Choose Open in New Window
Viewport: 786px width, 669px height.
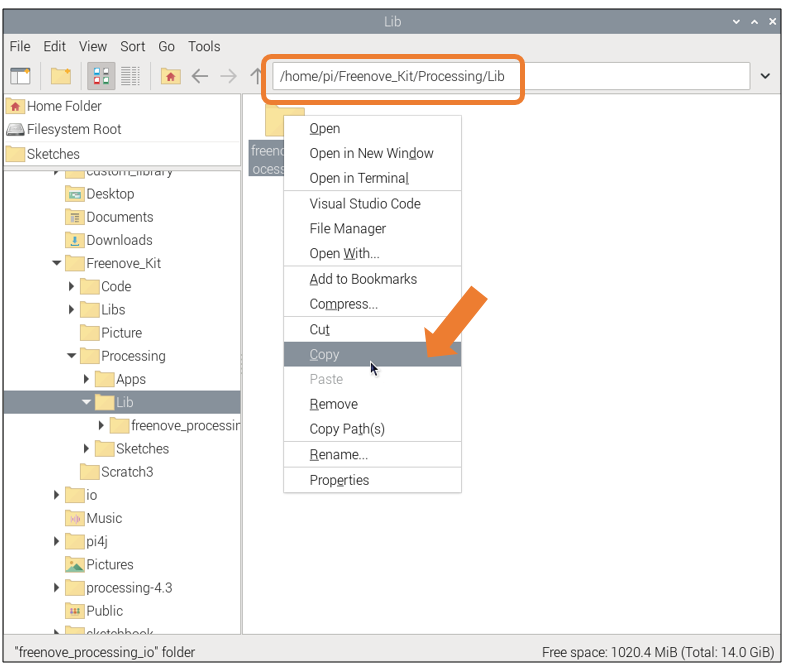point(372,153)
